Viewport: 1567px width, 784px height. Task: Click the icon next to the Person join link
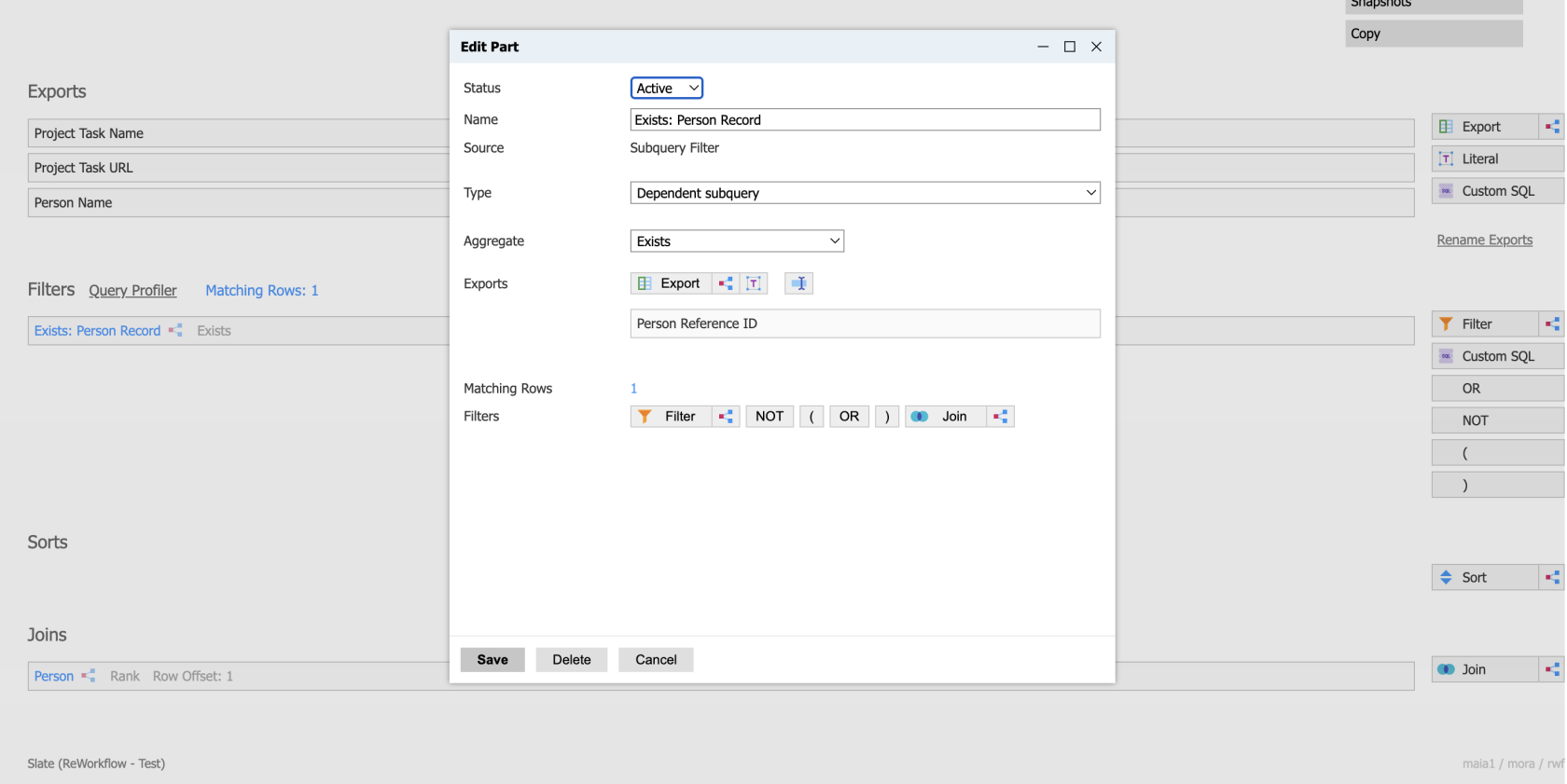89,676
